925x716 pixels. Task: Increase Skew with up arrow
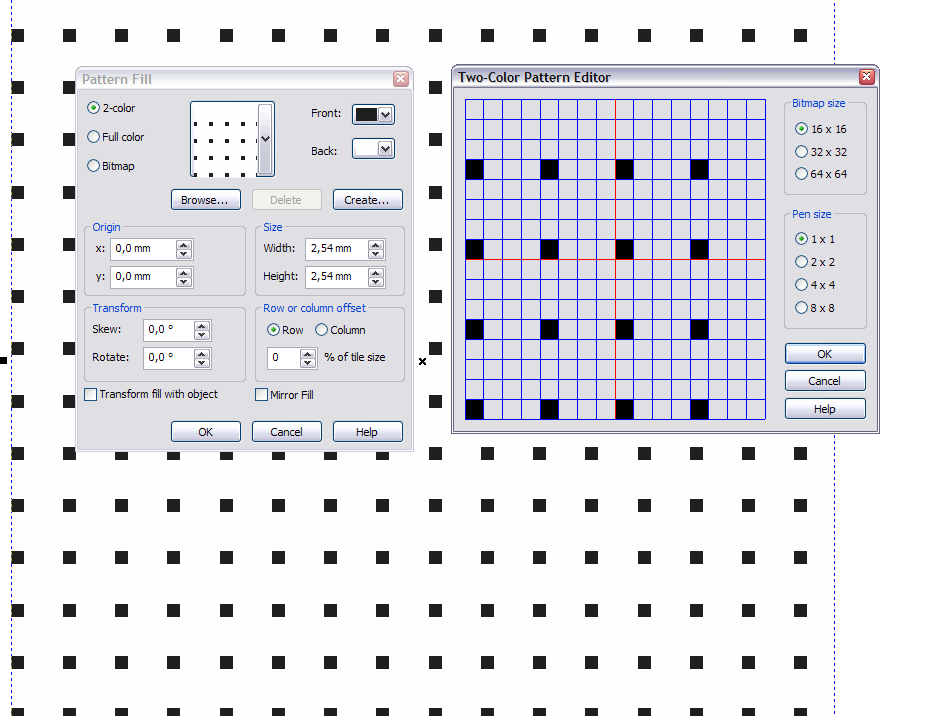point(202,326)
